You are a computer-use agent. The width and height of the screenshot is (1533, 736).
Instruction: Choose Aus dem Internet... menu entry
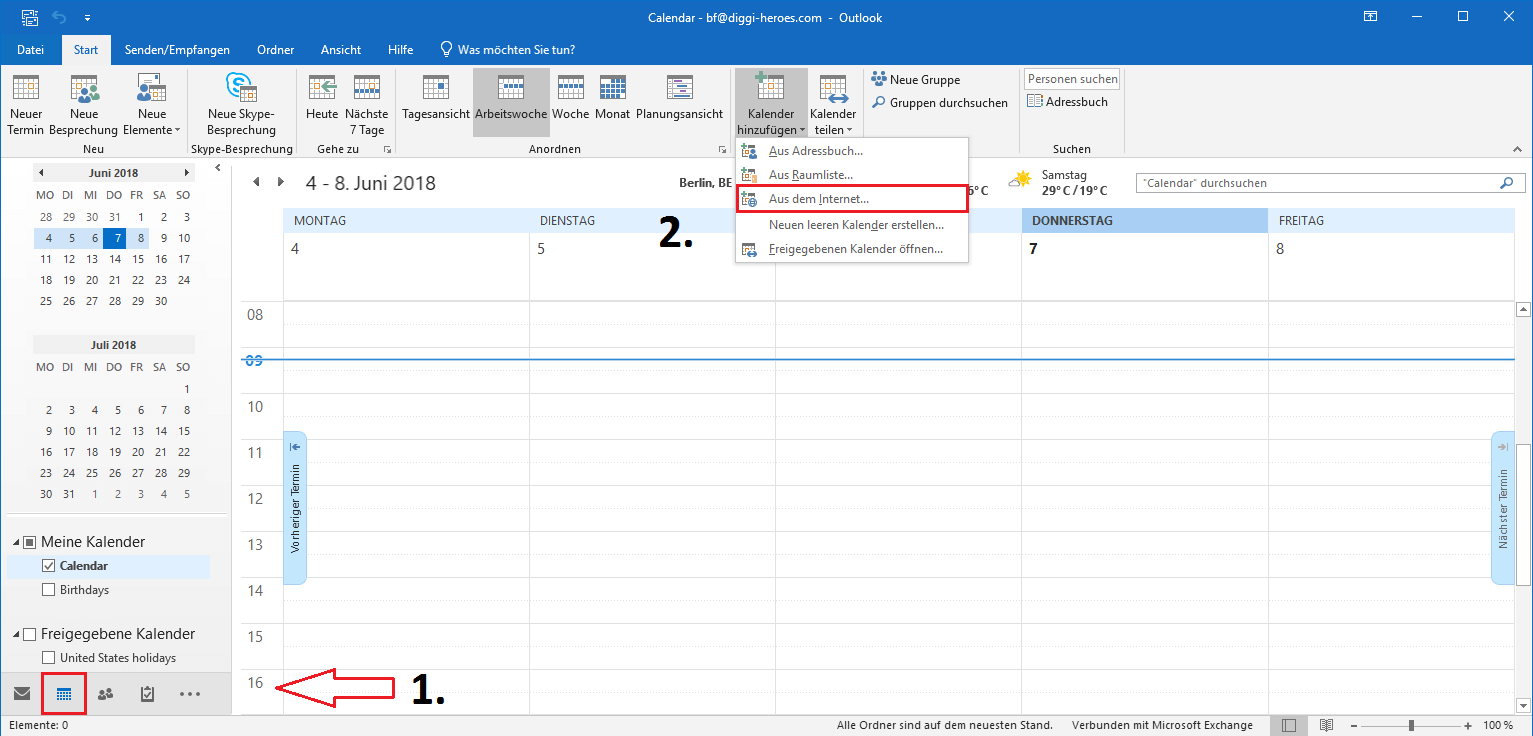coord(852,199)
